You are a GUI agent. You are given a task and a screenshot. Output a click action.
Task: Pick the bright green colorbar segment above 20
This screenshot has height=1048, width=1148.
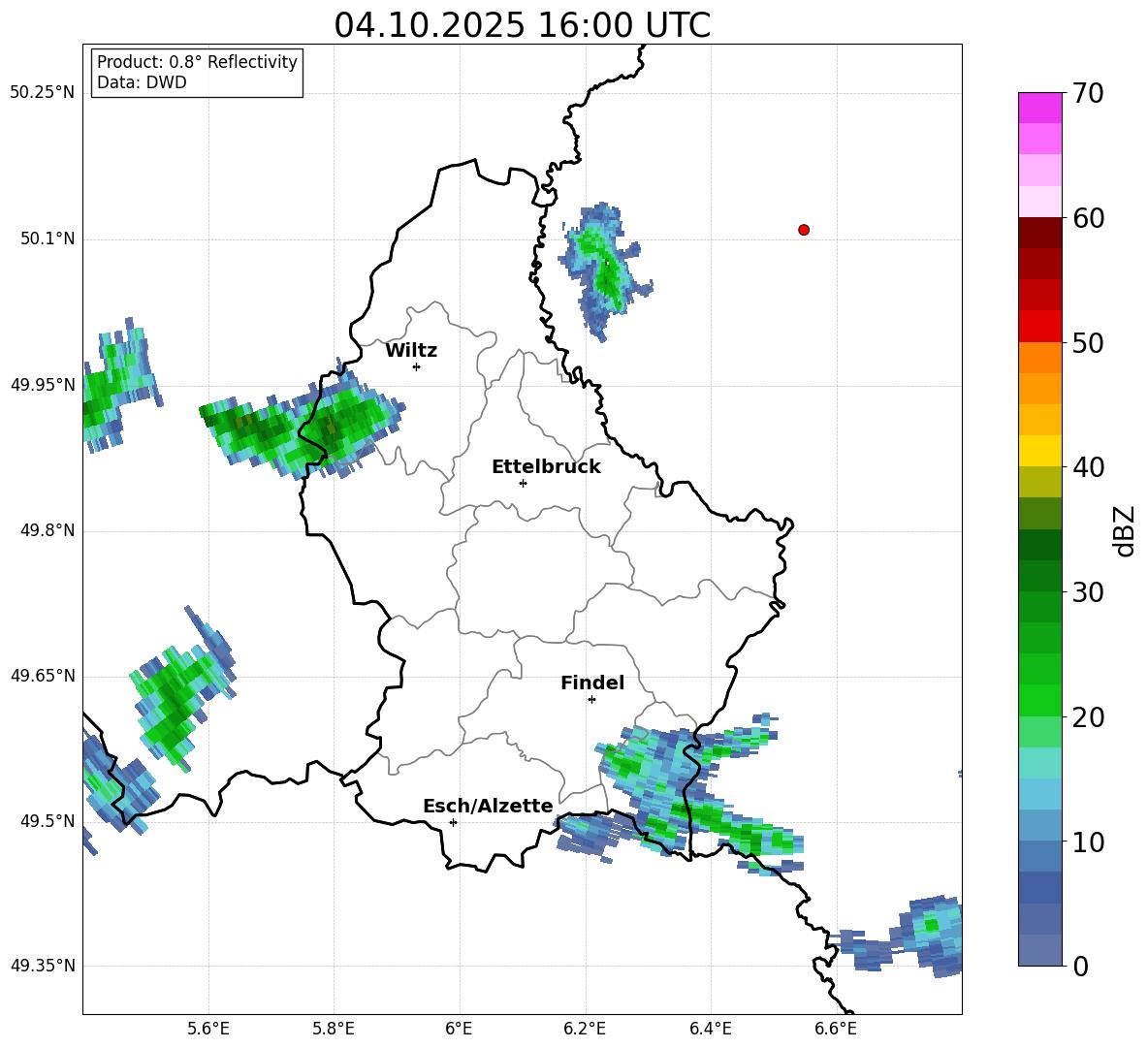tap(1039, 700)
